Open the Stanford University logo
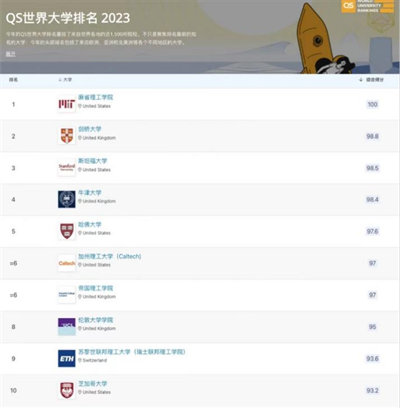Viewport: 400px width, 408px height. [67, 168]
